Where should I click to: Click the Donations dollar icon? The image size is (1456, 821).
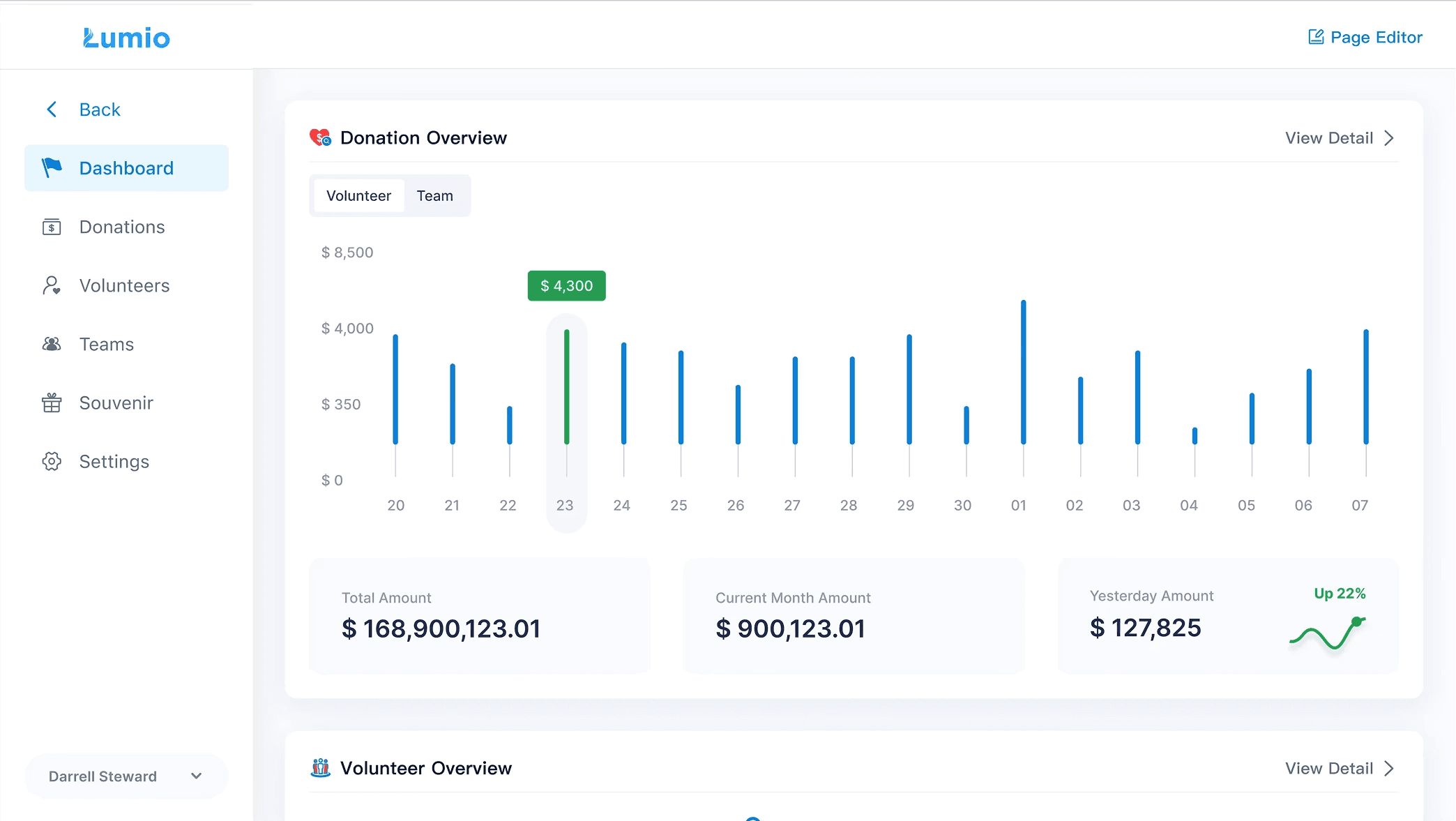click(52, 227)
